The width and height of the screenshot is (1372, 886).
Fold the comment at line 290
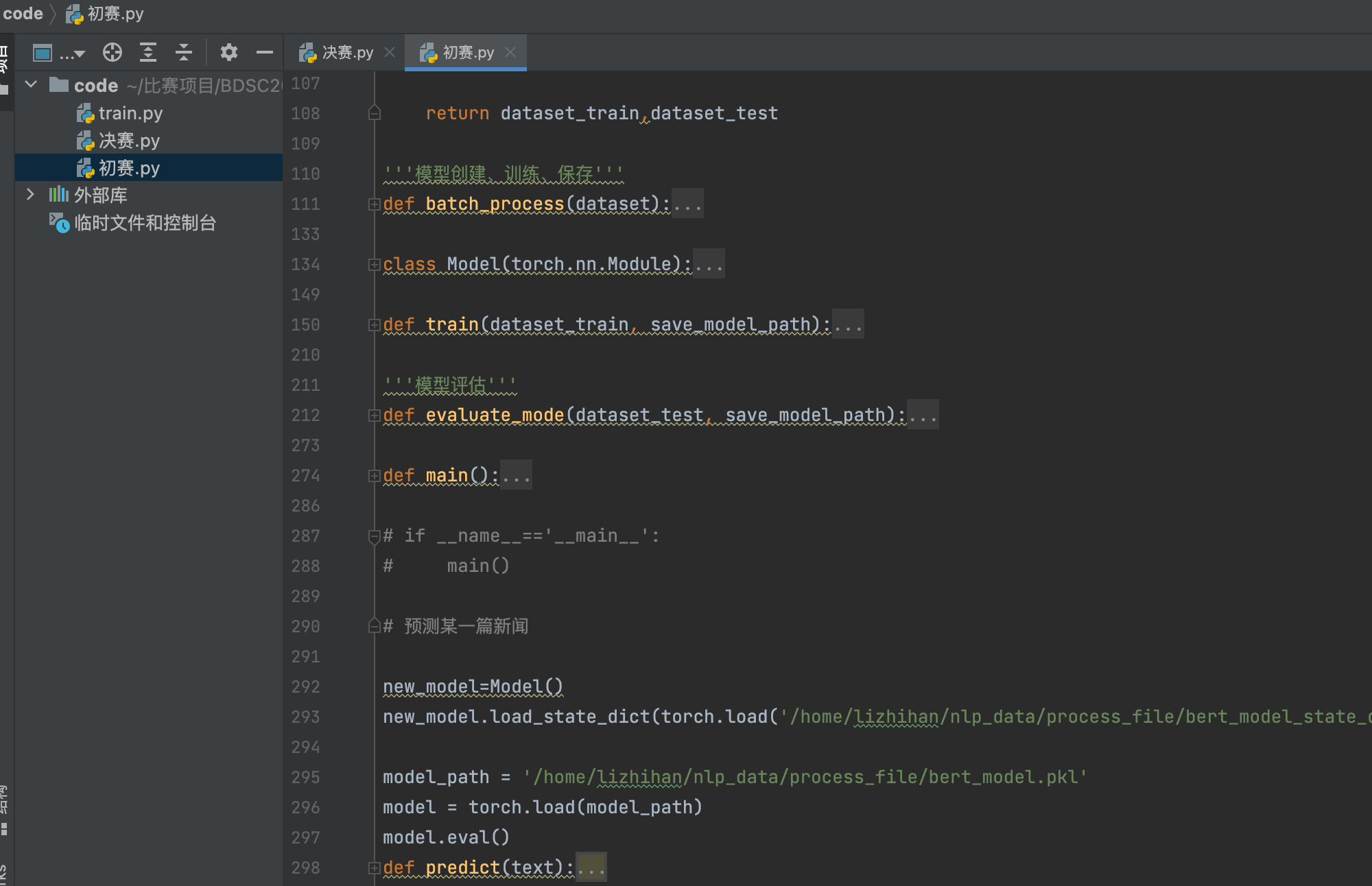coord(375,626)
